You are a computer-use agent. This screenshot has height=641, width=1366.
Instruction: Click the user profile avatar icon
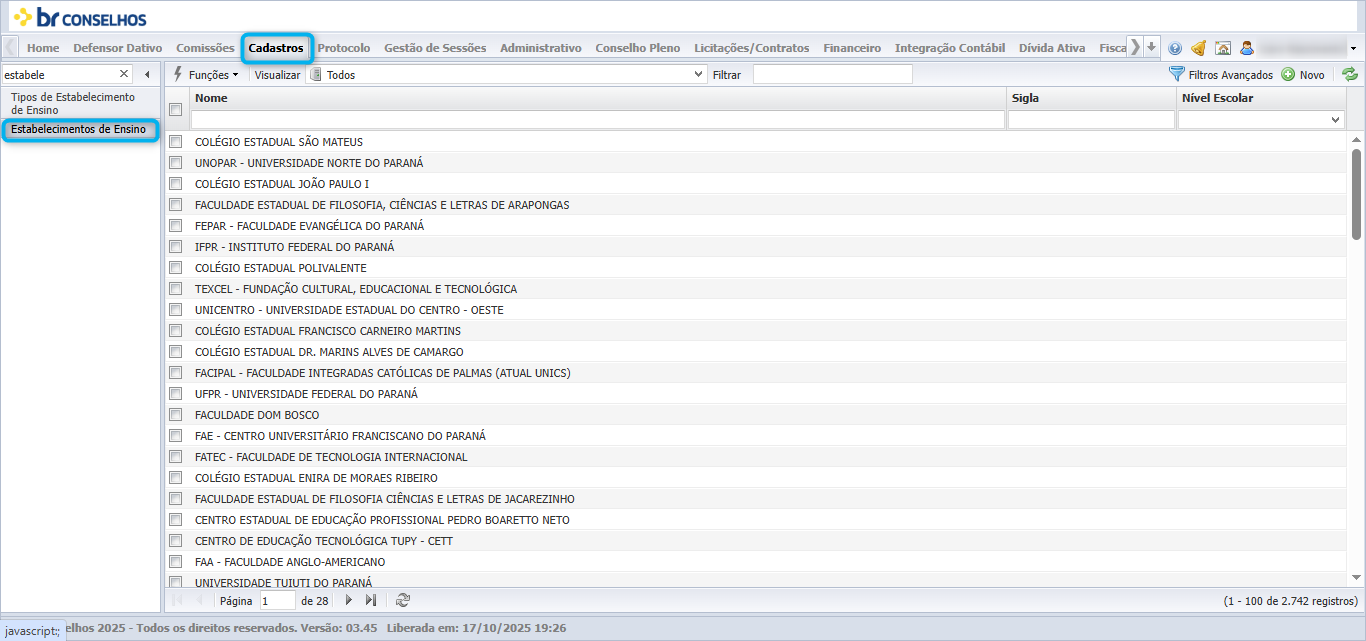(x=1247, y=48)
